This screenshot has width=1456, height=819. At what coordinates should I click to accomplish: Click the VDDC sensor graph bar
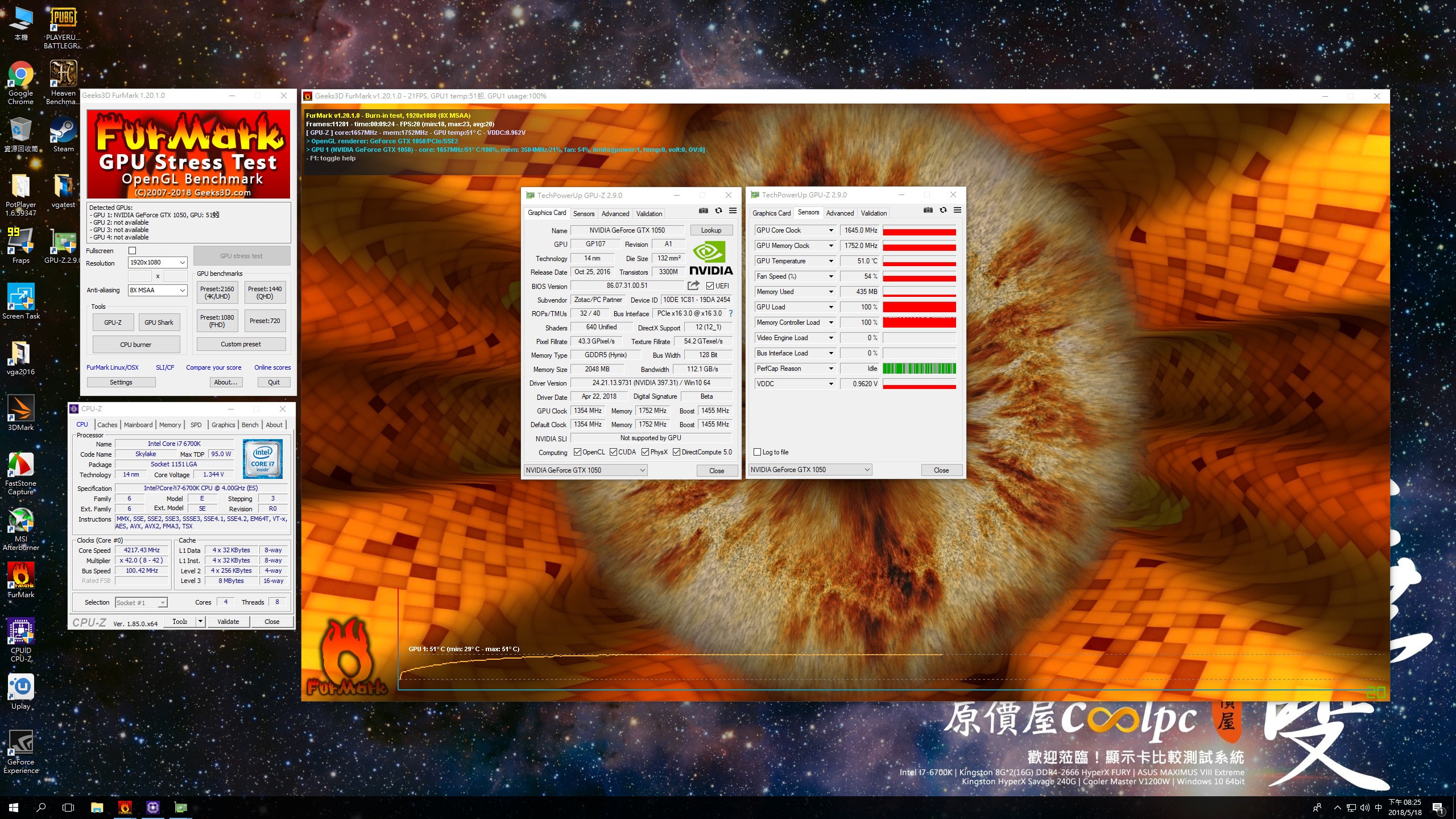(919, 384)
